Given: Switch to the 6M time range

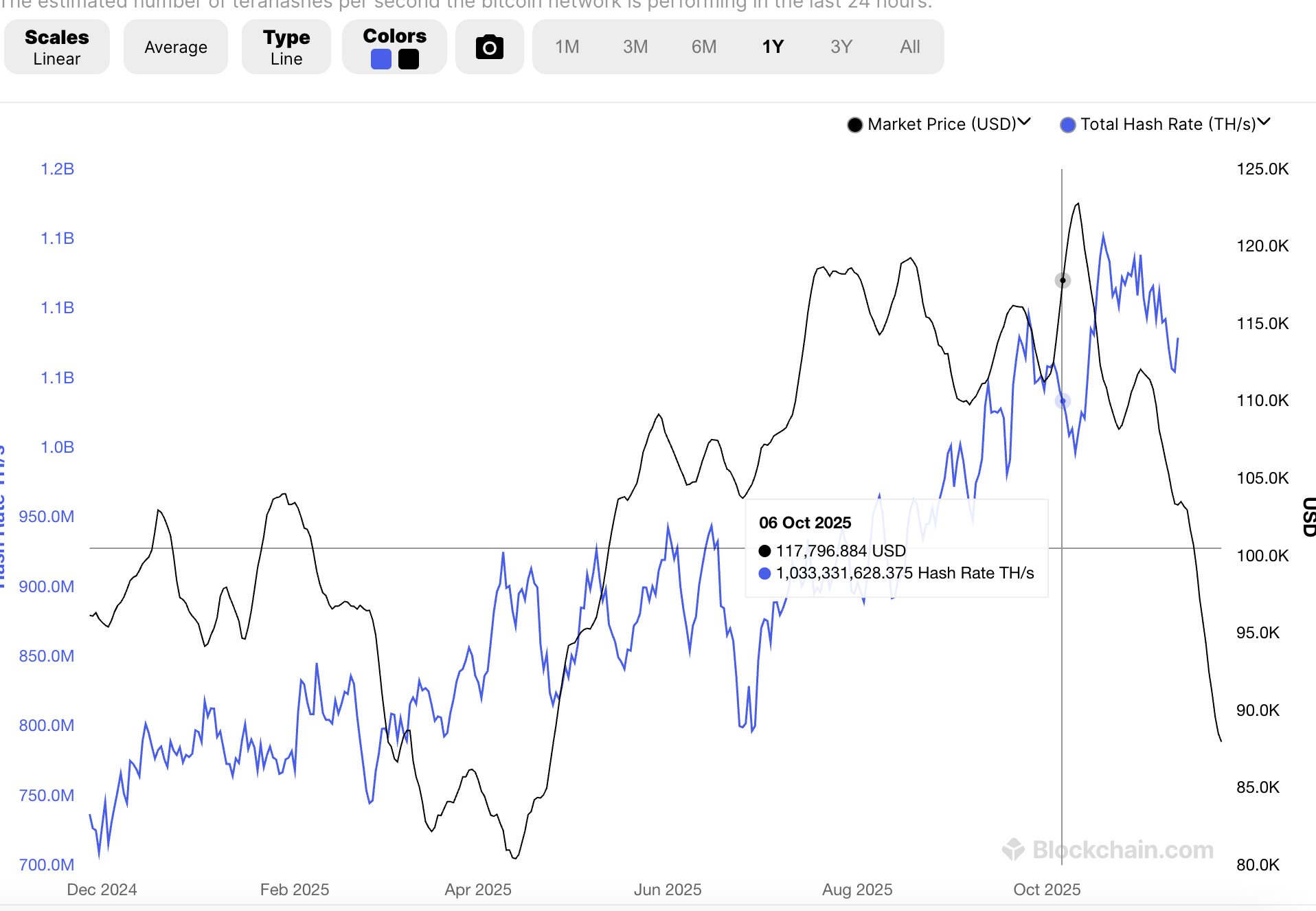Looking at the screenshot, I should (x=704, y=47).
